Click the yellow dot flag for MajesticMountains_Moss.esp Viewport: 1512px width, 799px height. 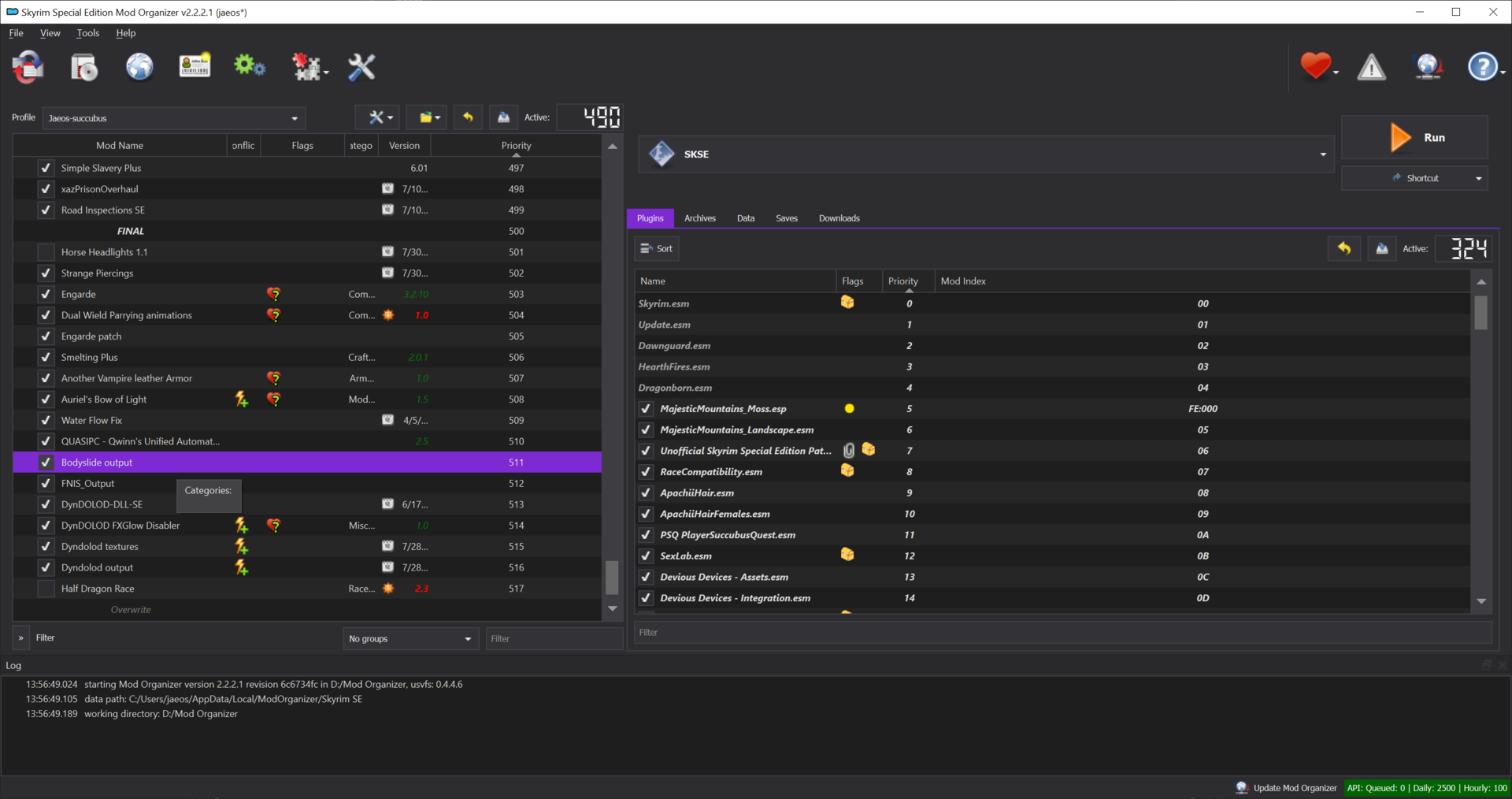(849, 409)
